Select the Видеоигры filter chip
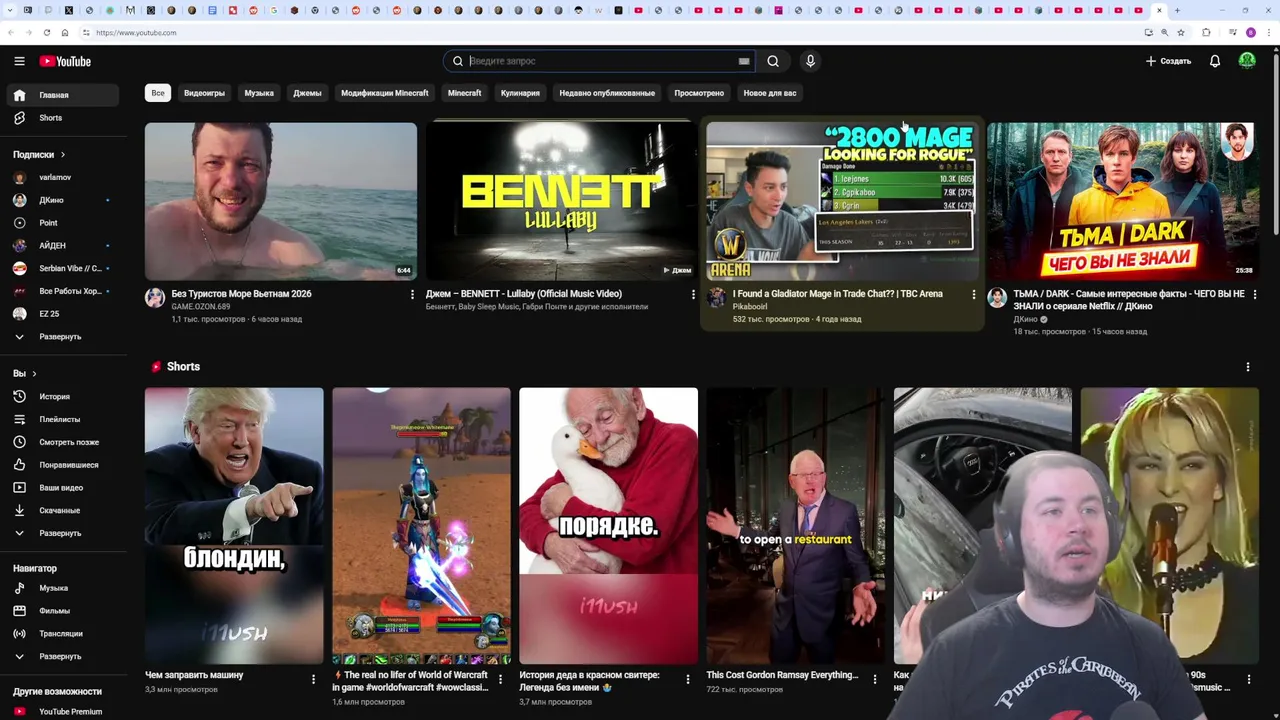Screen dimensions: 1280x720 coord(204,93)
